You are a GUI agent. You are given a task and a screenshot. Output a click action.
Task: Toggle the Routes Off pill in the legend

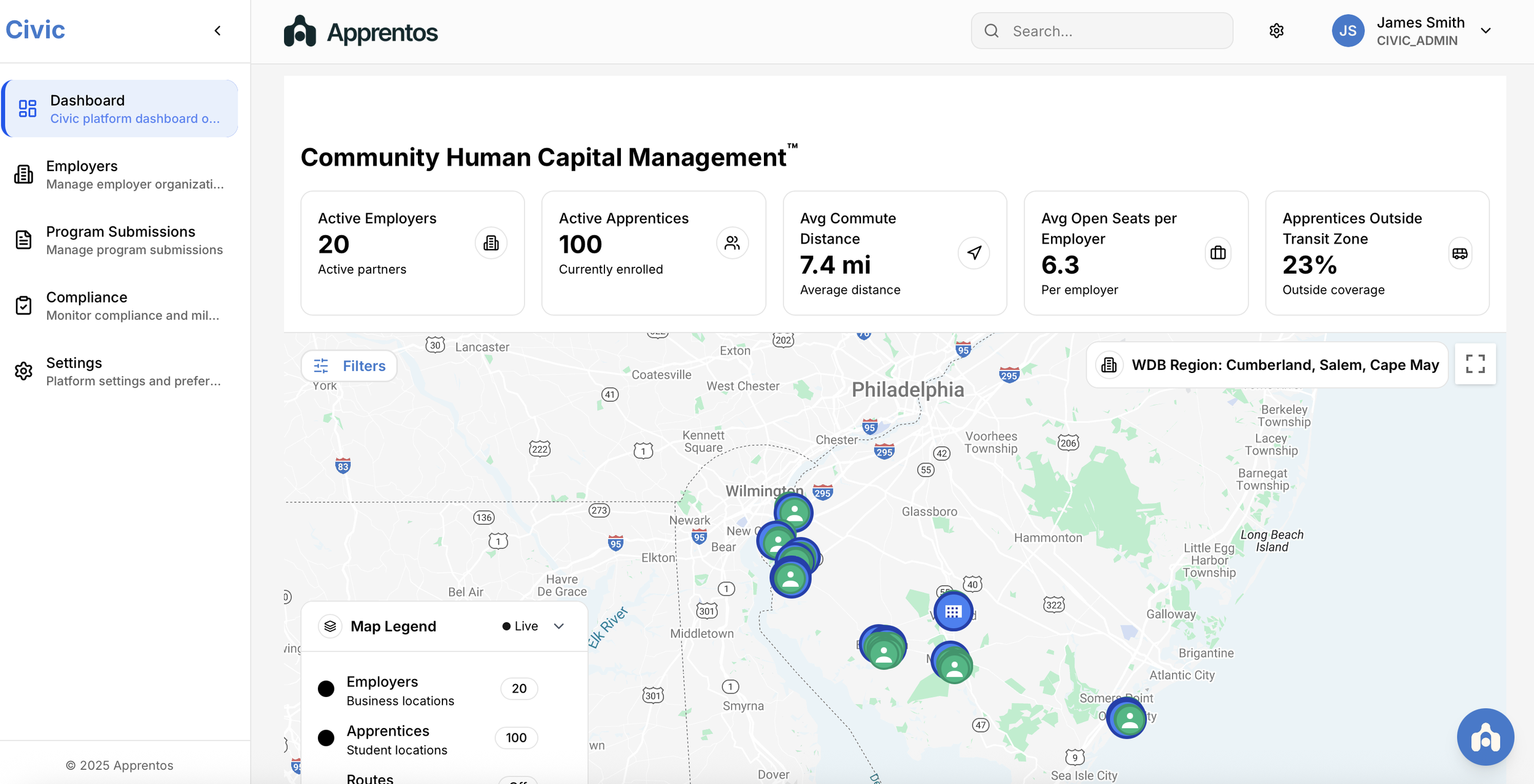tap(518, 780)
